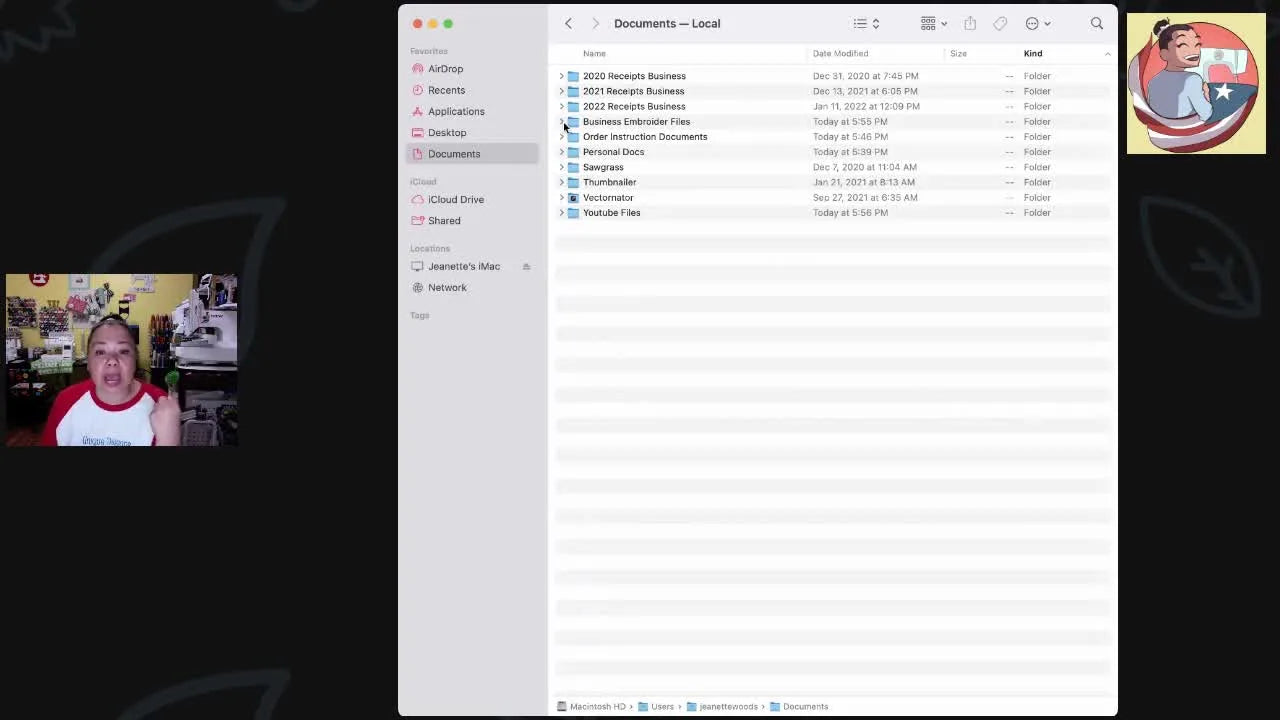Expand the Youtube Files folder

(x=561, y=213)
